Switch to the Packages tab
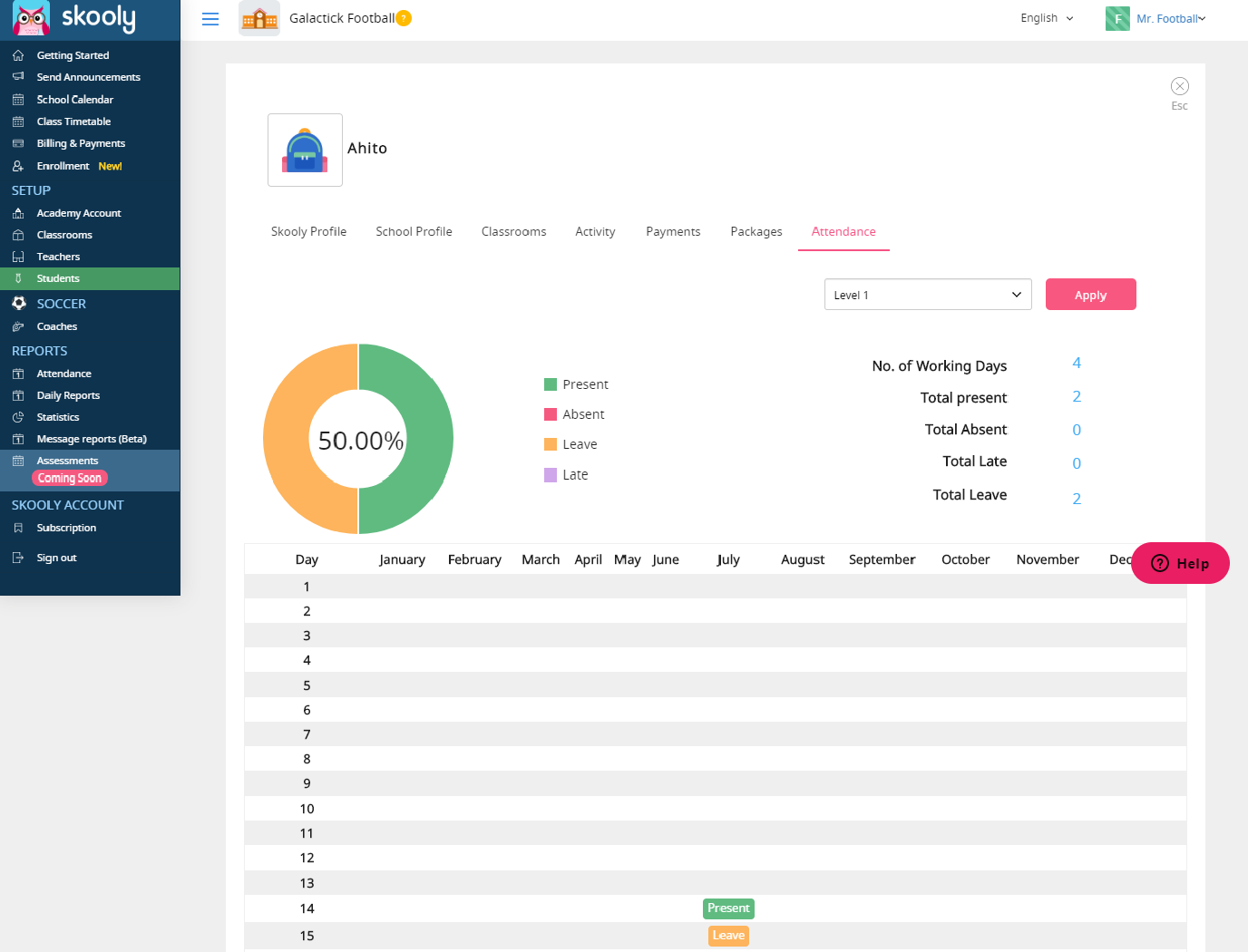Image resolution: width=1248 pixels, height=952 pixels. (x=756, y=231)
